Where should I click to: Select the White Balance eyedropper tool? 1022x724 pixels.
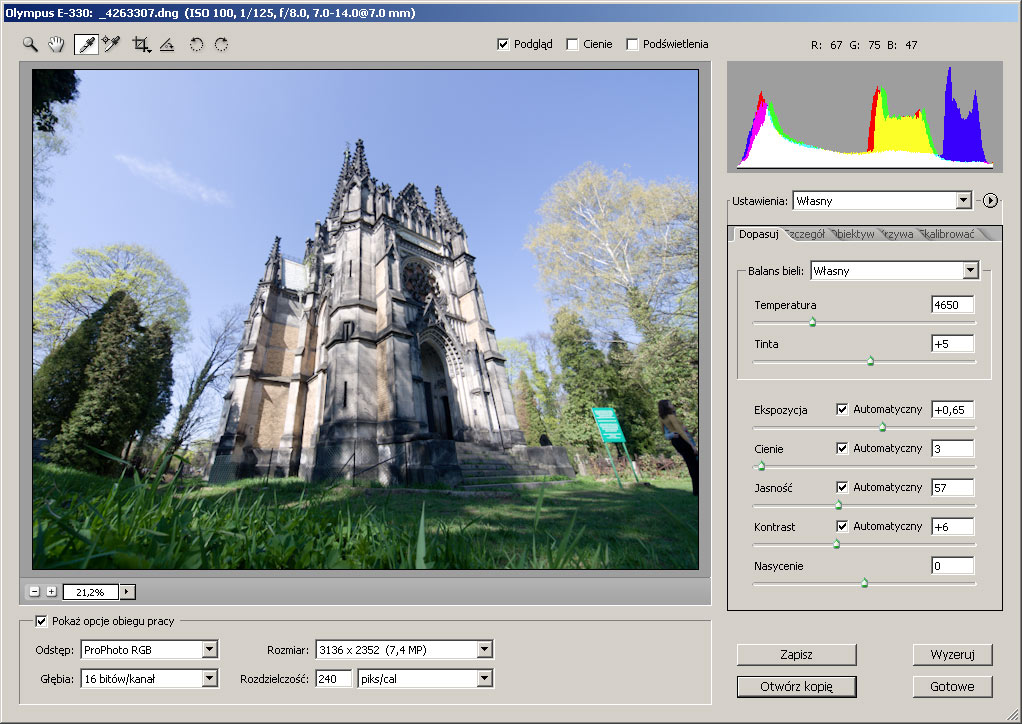[86, 45]
